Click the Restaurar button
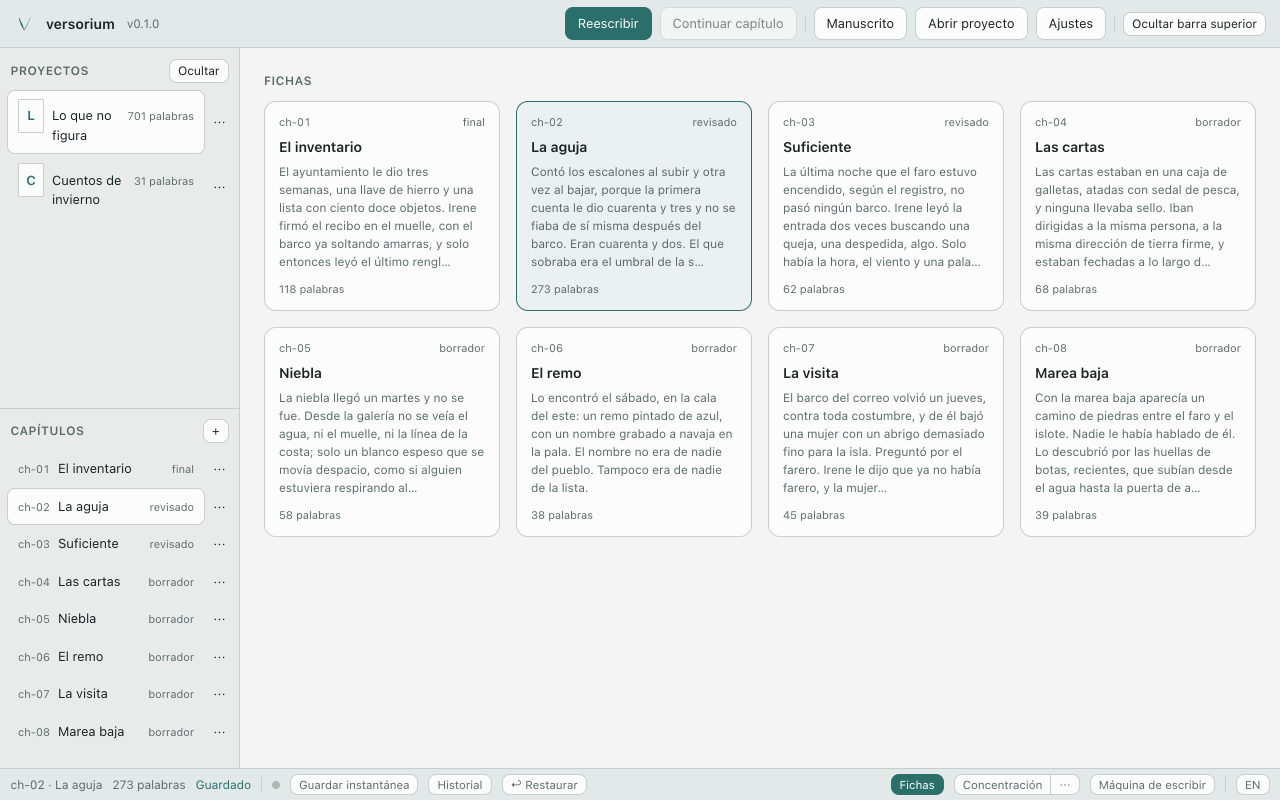 pyautogui.click(x=544, y=785)
